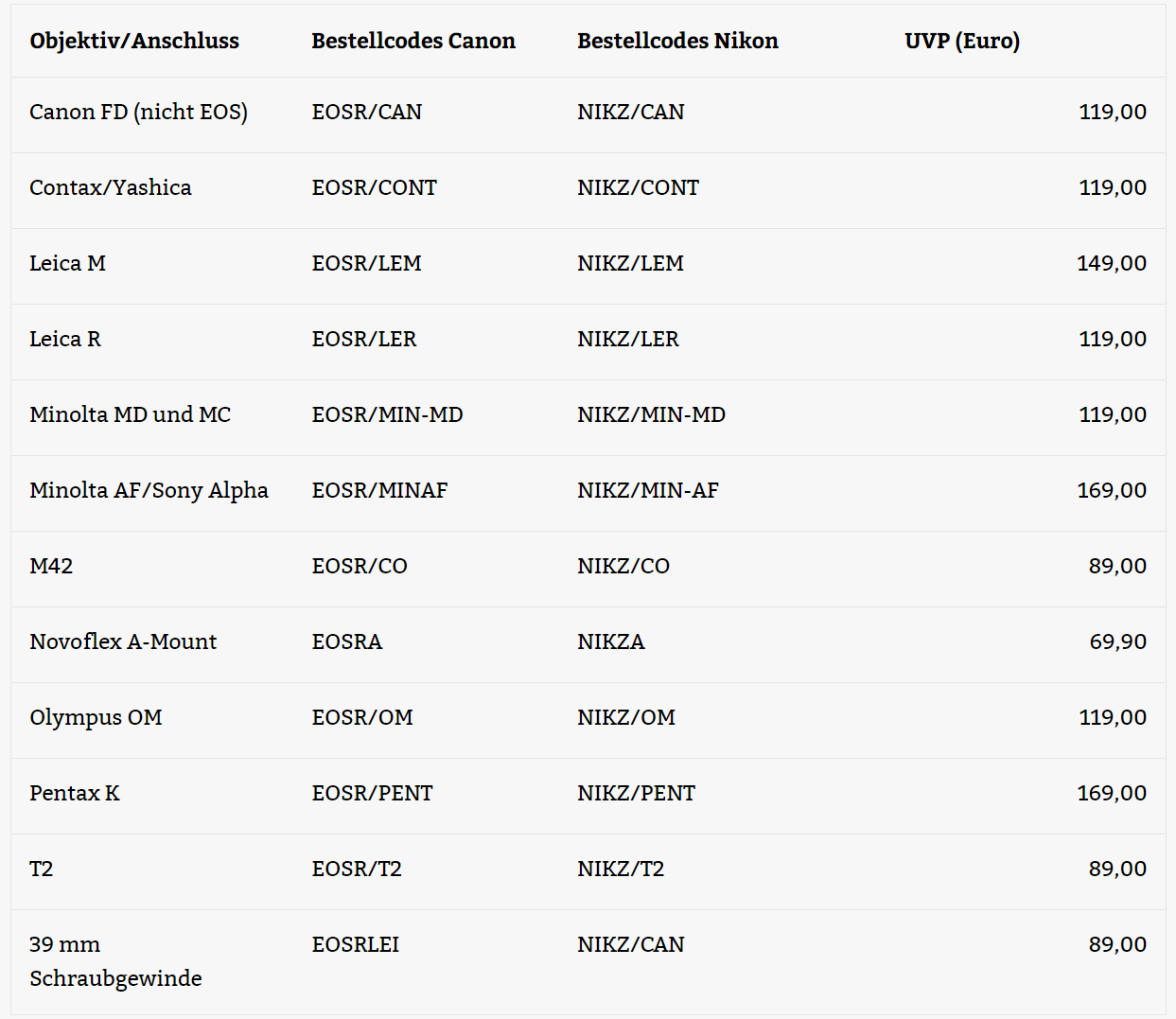Click the EOSR/MIN-MD Canon code
Viewport: 1176px width, 1019px height.
point(388,414)
